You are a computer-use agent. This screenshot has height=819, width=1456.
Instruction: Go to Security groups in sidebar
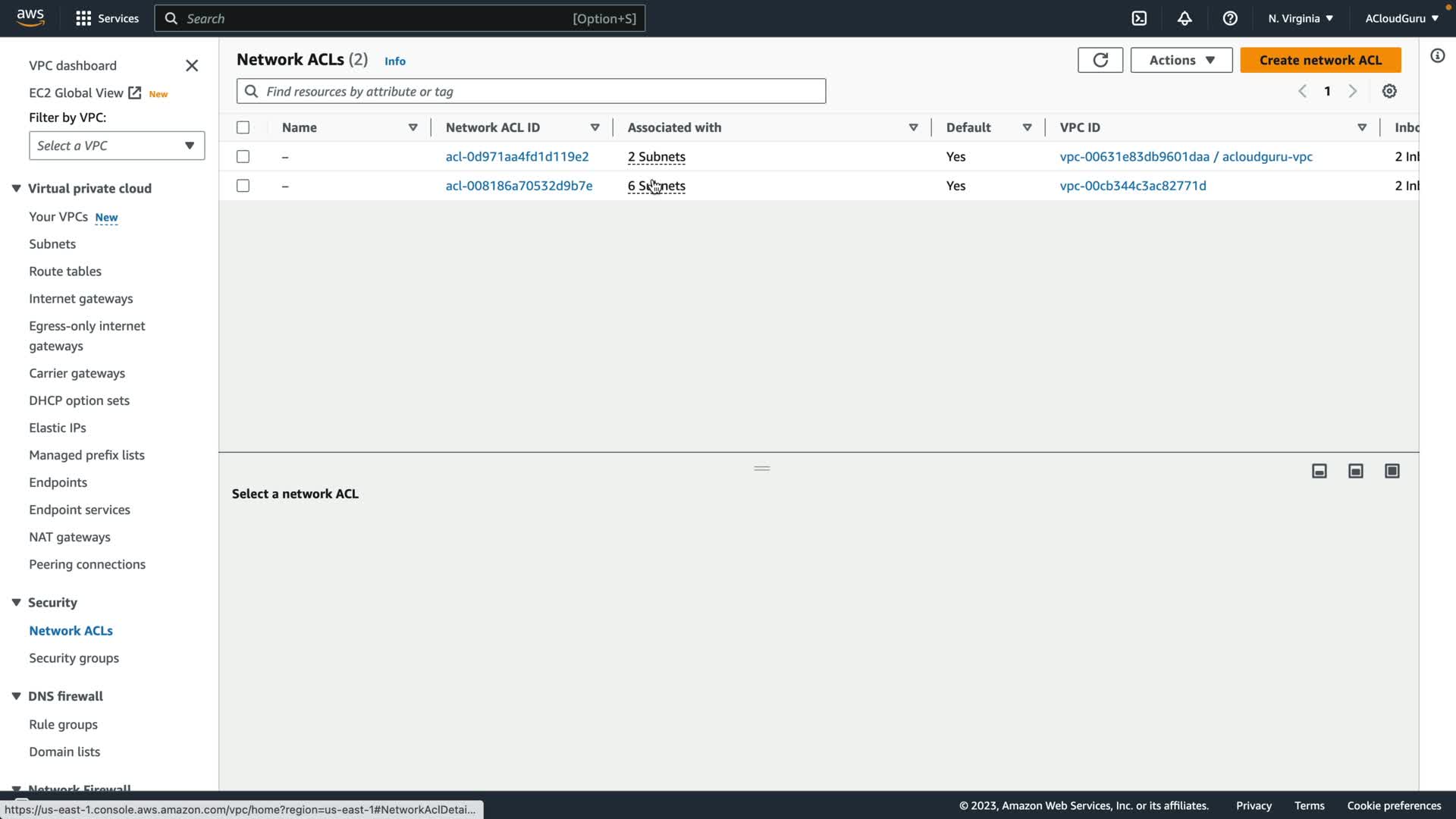tap(74, 658)
